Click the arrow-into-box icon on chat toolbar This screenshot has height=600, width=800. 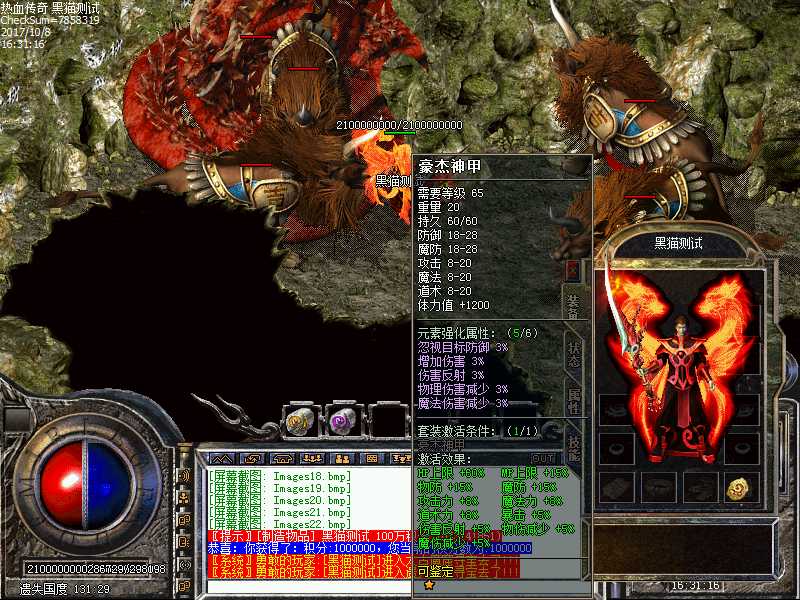click(253, 459)
